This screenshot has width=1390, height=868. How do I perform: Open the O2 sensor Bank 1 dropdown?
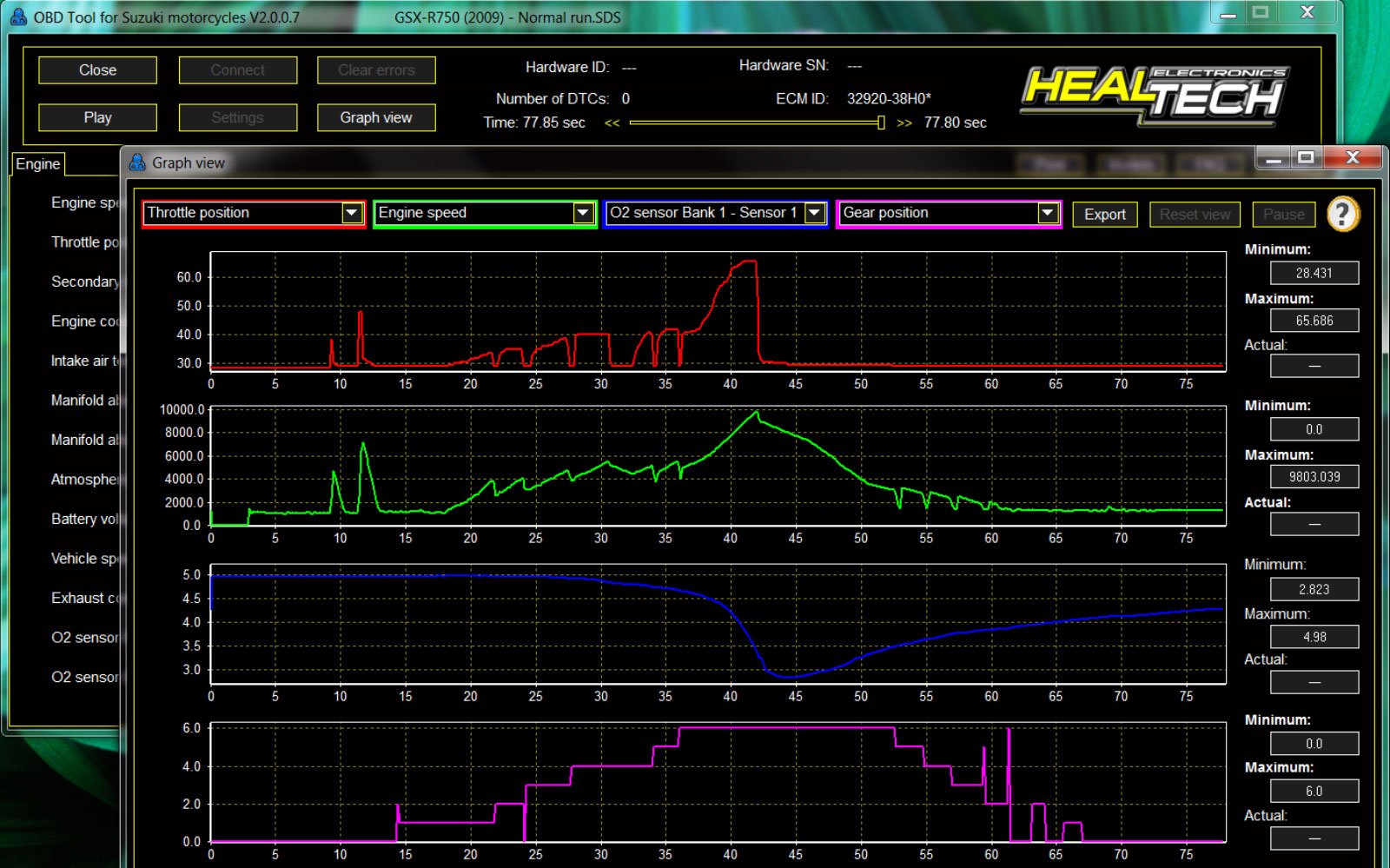point(814,213)
